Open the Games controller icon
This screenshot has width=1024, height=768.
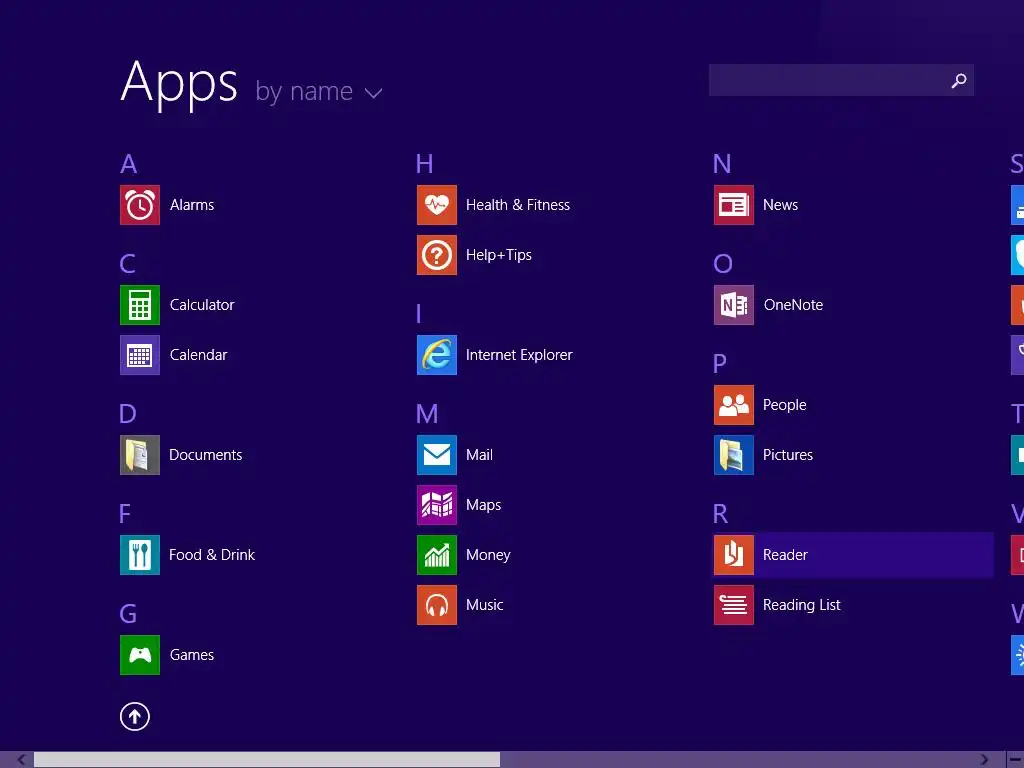(x=140, y=655)
